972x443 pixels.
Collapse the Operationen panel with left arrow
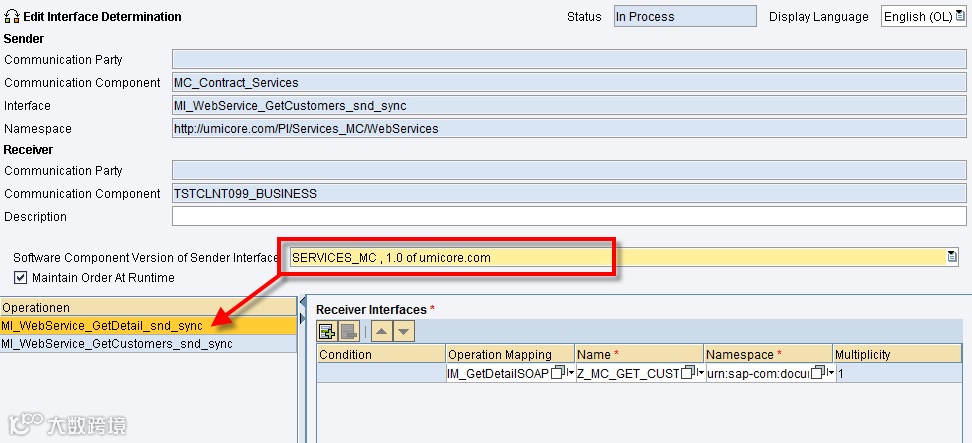(x=303, y=301)
